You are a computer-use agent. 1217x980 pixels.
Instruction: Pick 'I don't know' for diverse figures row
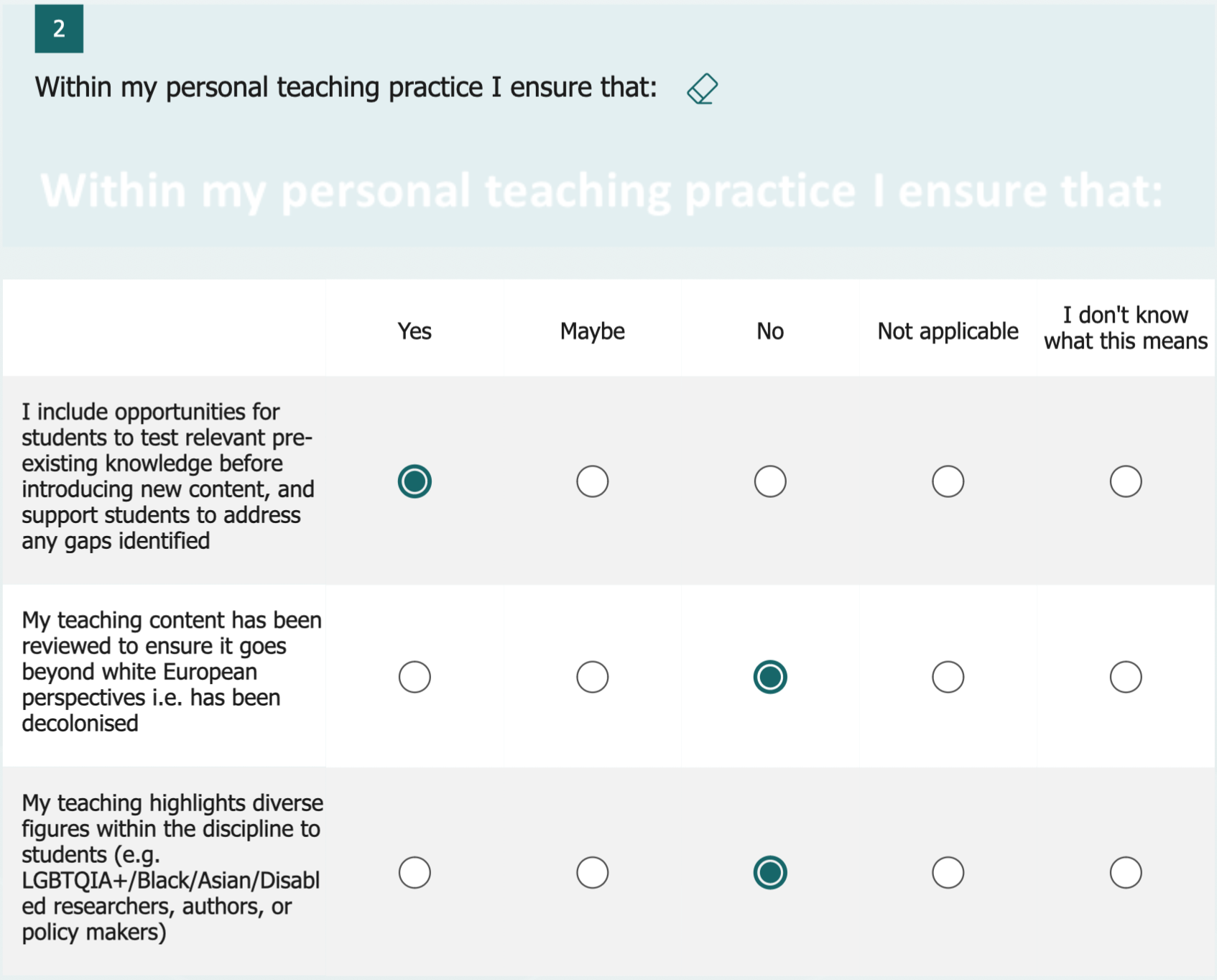click(x=1125, y=873)
